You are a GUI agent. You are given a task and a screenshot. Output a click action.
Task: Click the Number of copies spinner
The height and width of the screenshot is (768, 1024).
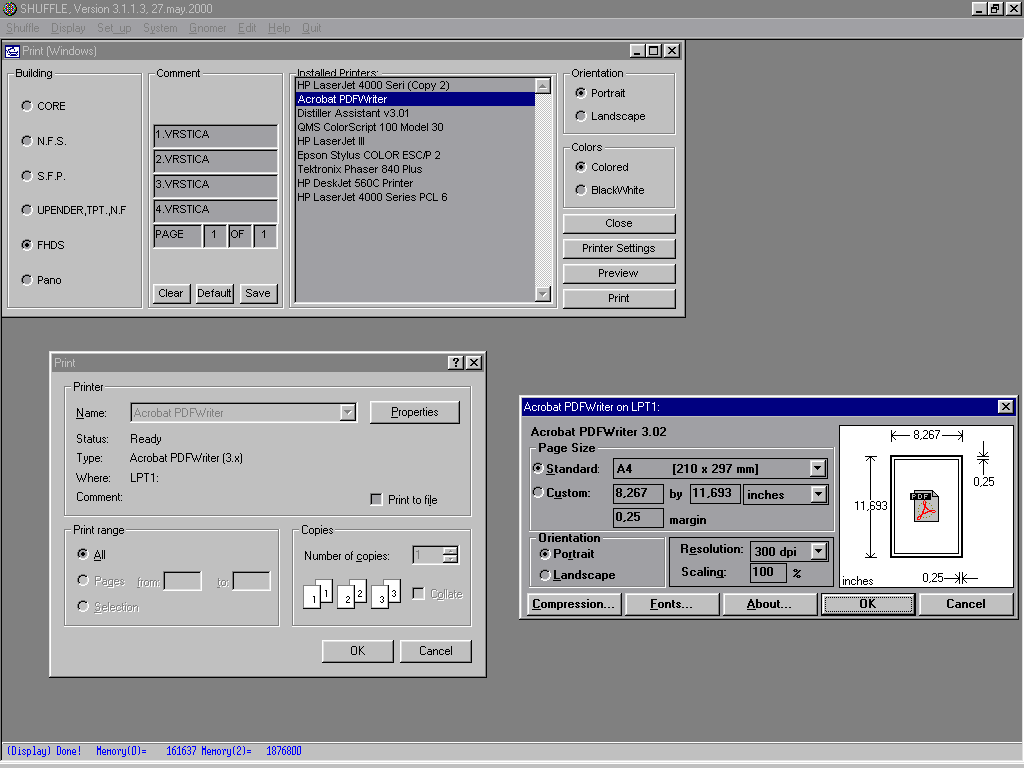pyautogui.click(x=451, y=555)
